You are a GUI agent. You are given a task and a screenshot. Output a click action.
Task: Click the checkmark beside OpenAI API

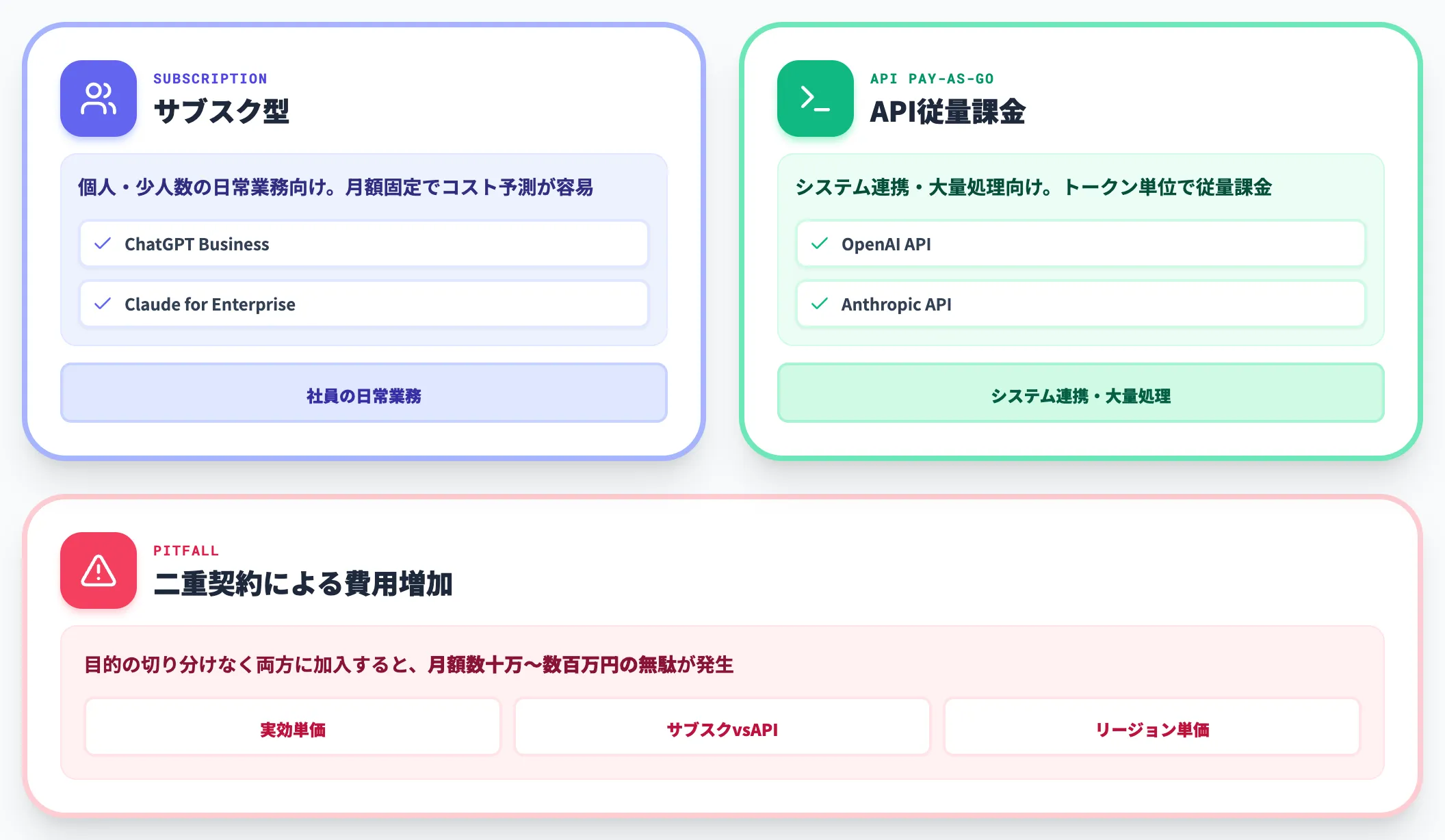820,244
